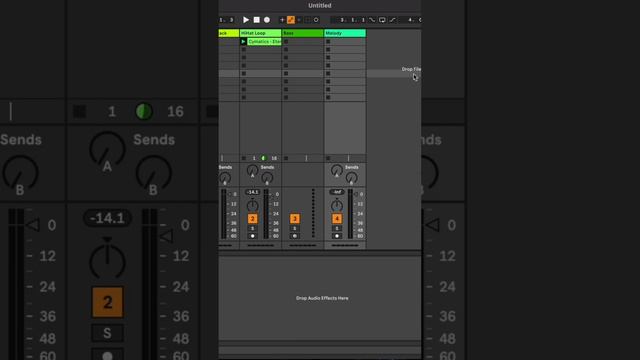Stop all clips in Melody track
Viewport: 640px width, 360px height.
pos(328,158)
